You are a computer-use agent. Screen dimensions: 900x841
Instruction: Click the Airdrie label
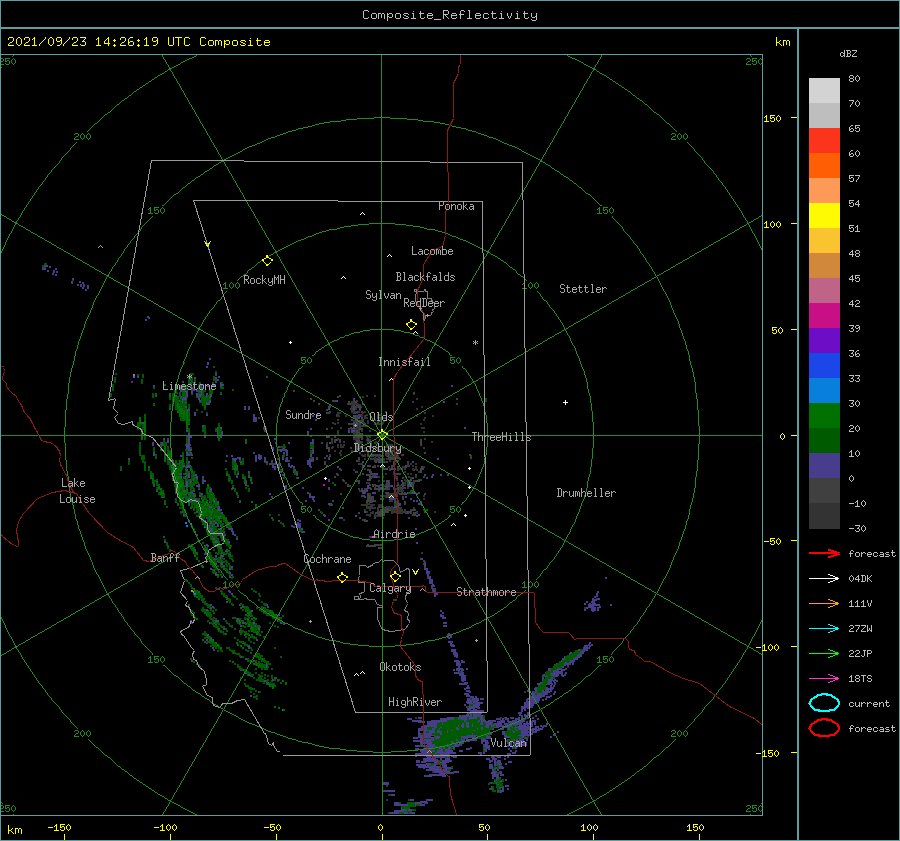tap(394, 534)
